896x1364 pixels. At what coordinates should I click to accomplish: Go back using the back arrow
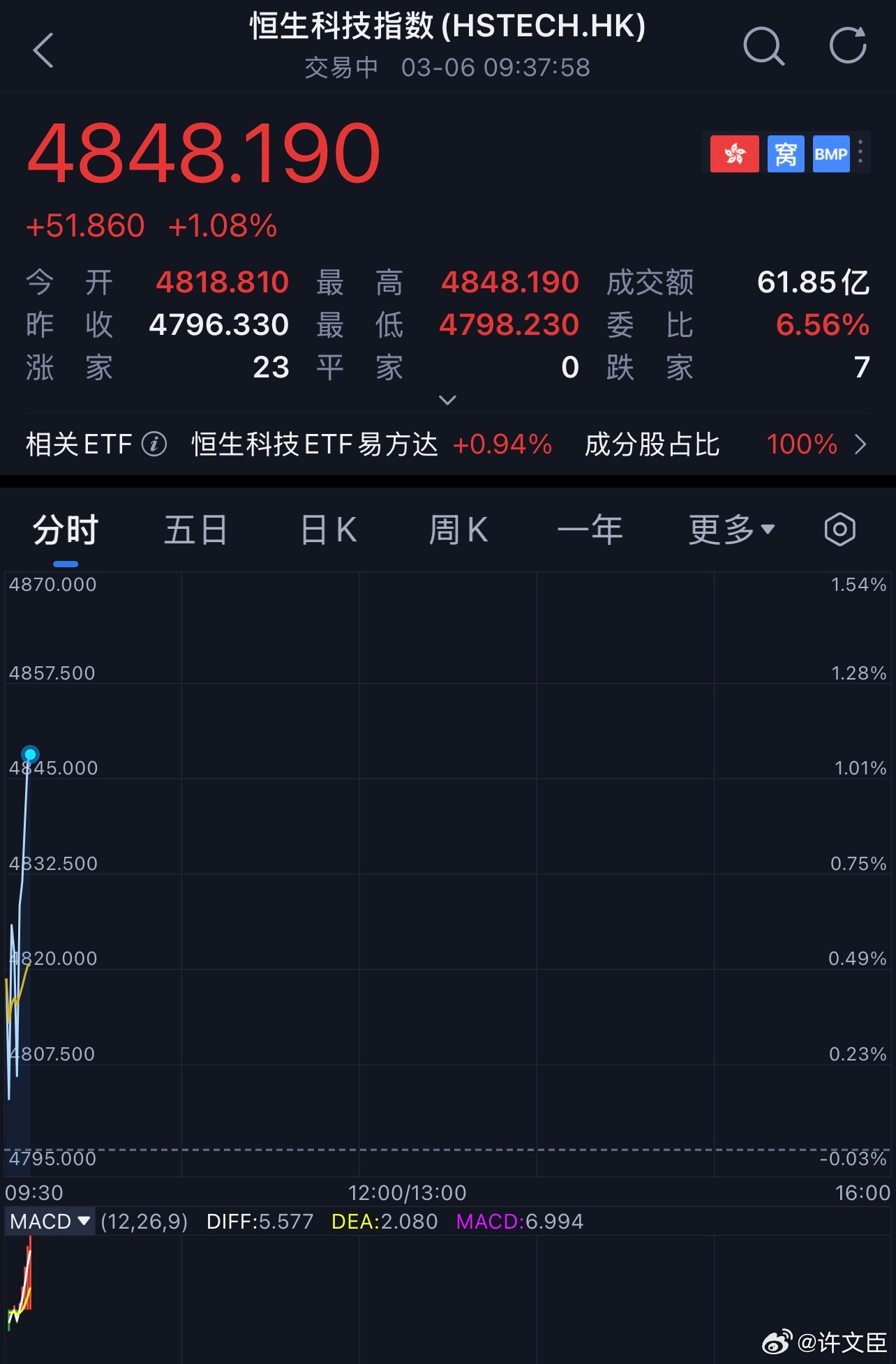coord(43,50)
